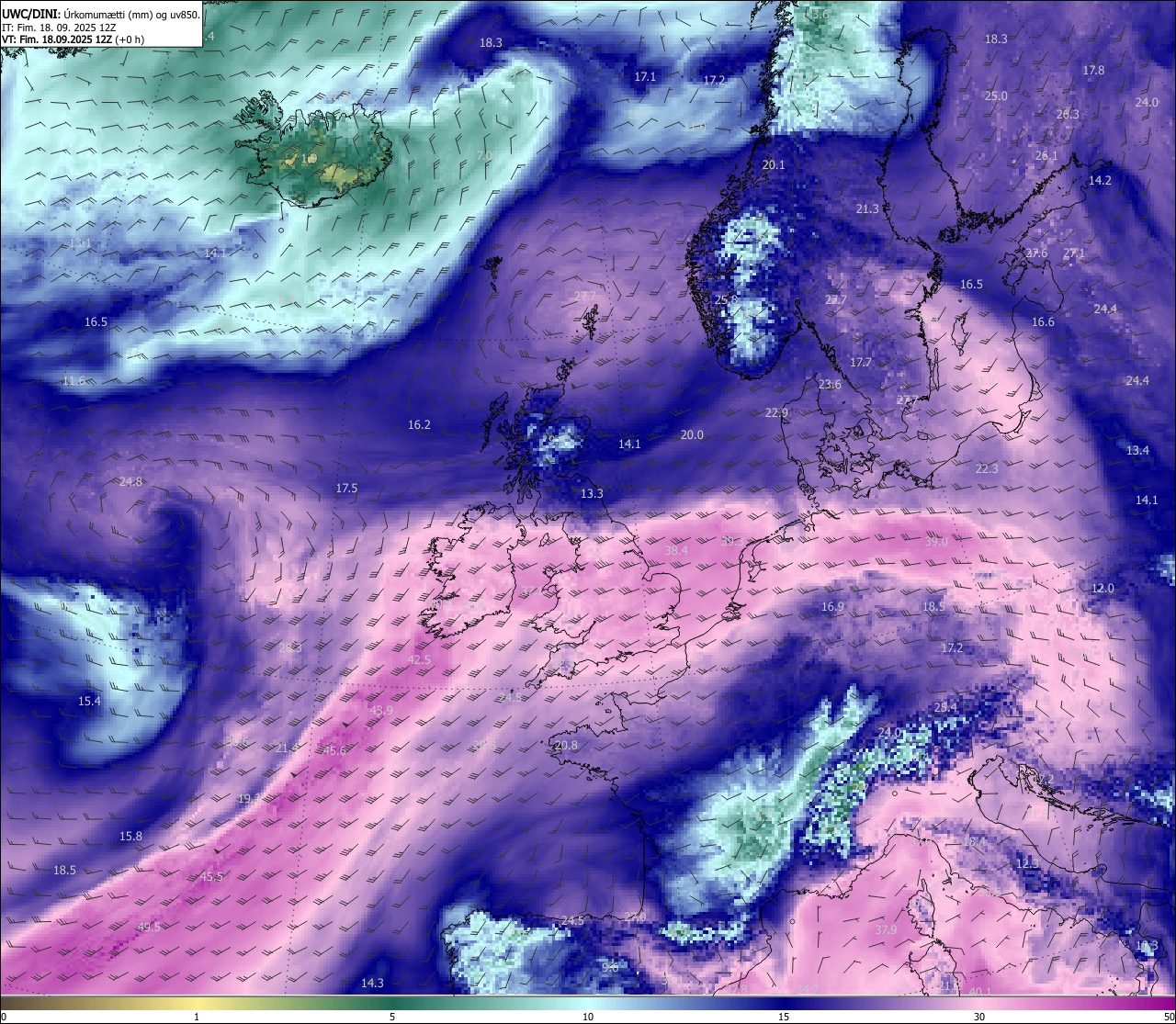Image resolution: width=1176 pixels, height=1024 pixels.
Task: Click the map value 20.0
Action: point(692,435)
